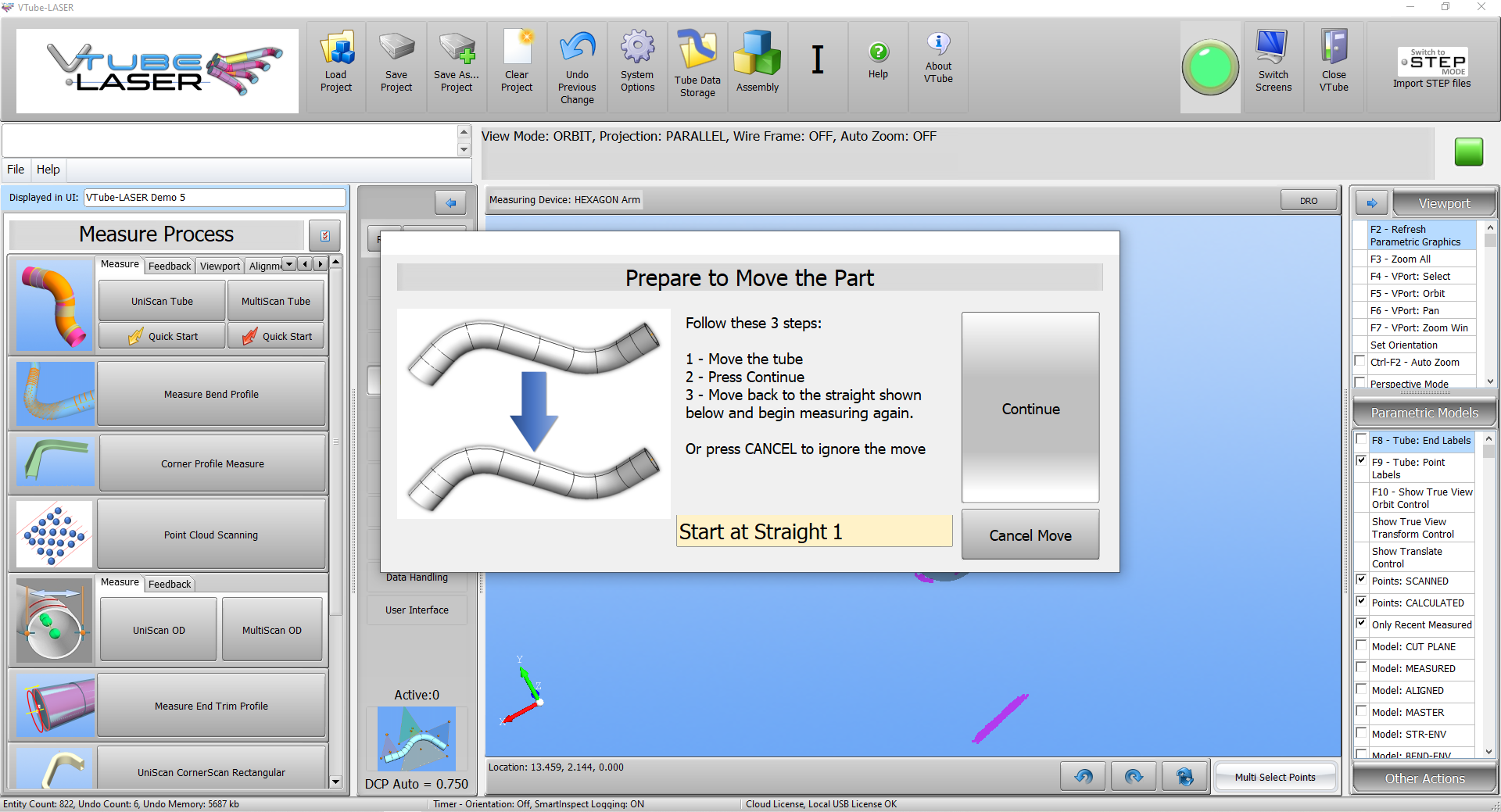Shift Measure Process tabs left
The width and height of the screenshot is (1501, 812).
point(306,264)
